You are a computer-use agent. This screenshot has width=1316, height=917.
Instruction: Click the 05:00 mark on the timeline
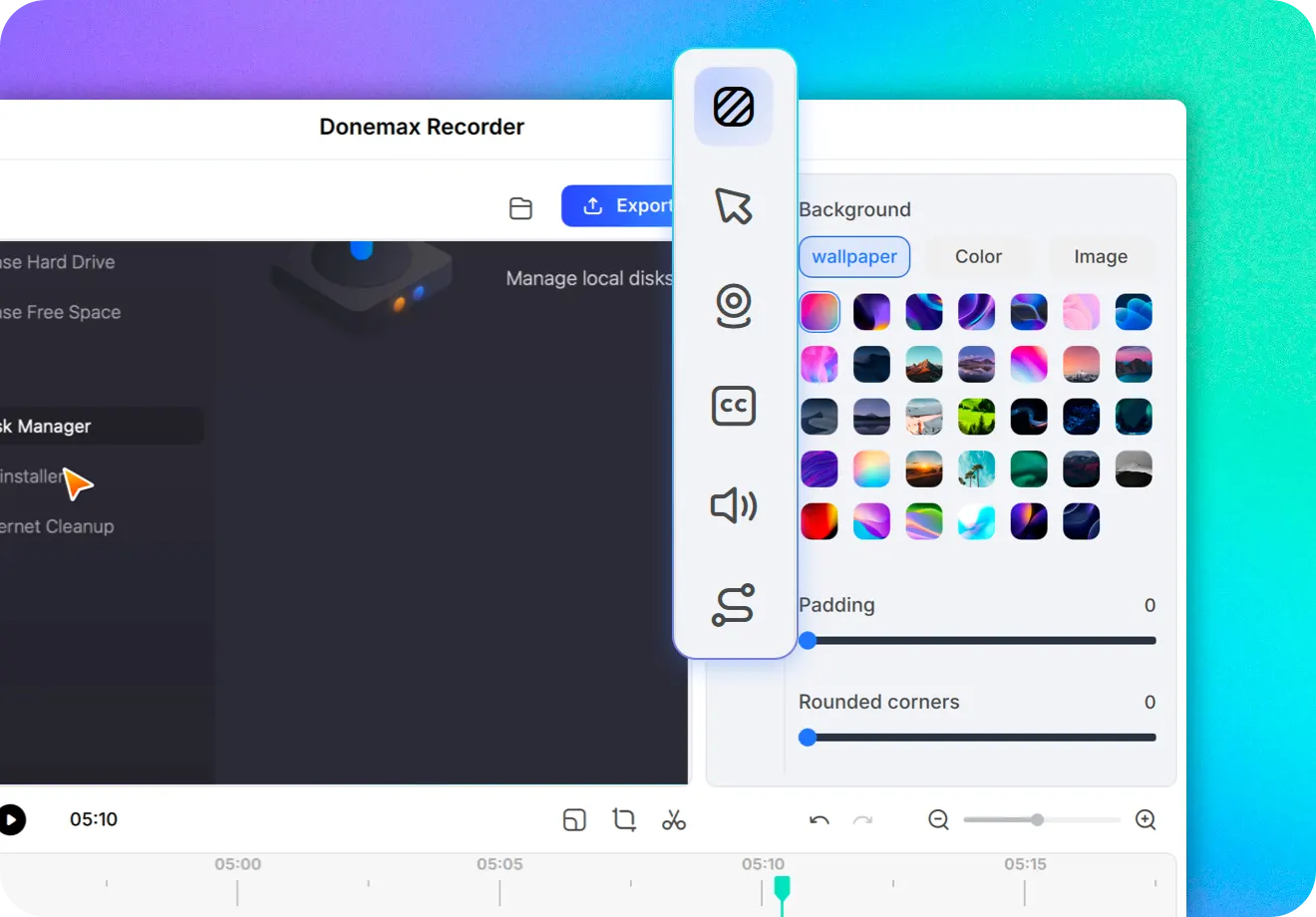point(237,864)
